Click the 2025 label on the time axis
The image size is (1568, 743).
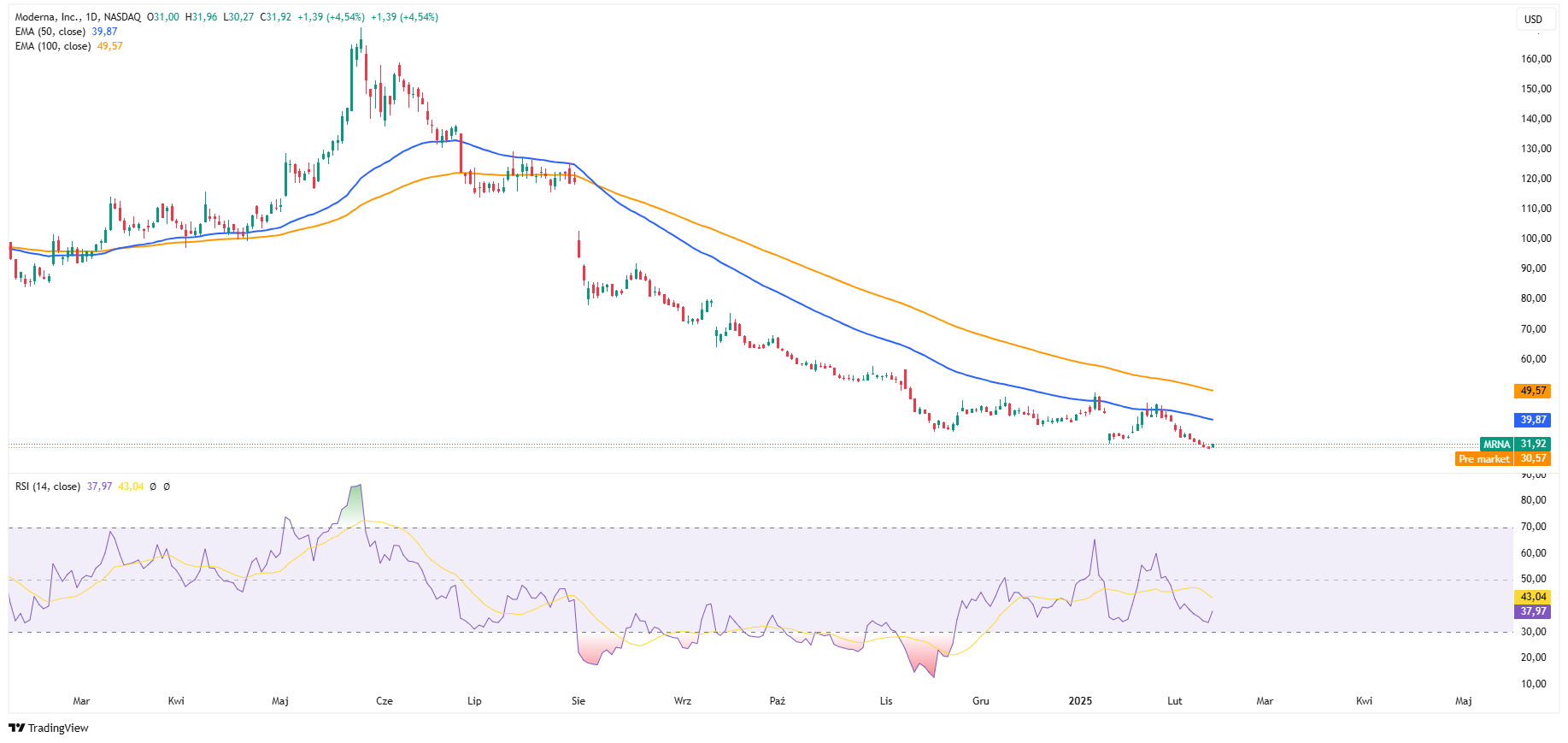(x=1080, y=701)
